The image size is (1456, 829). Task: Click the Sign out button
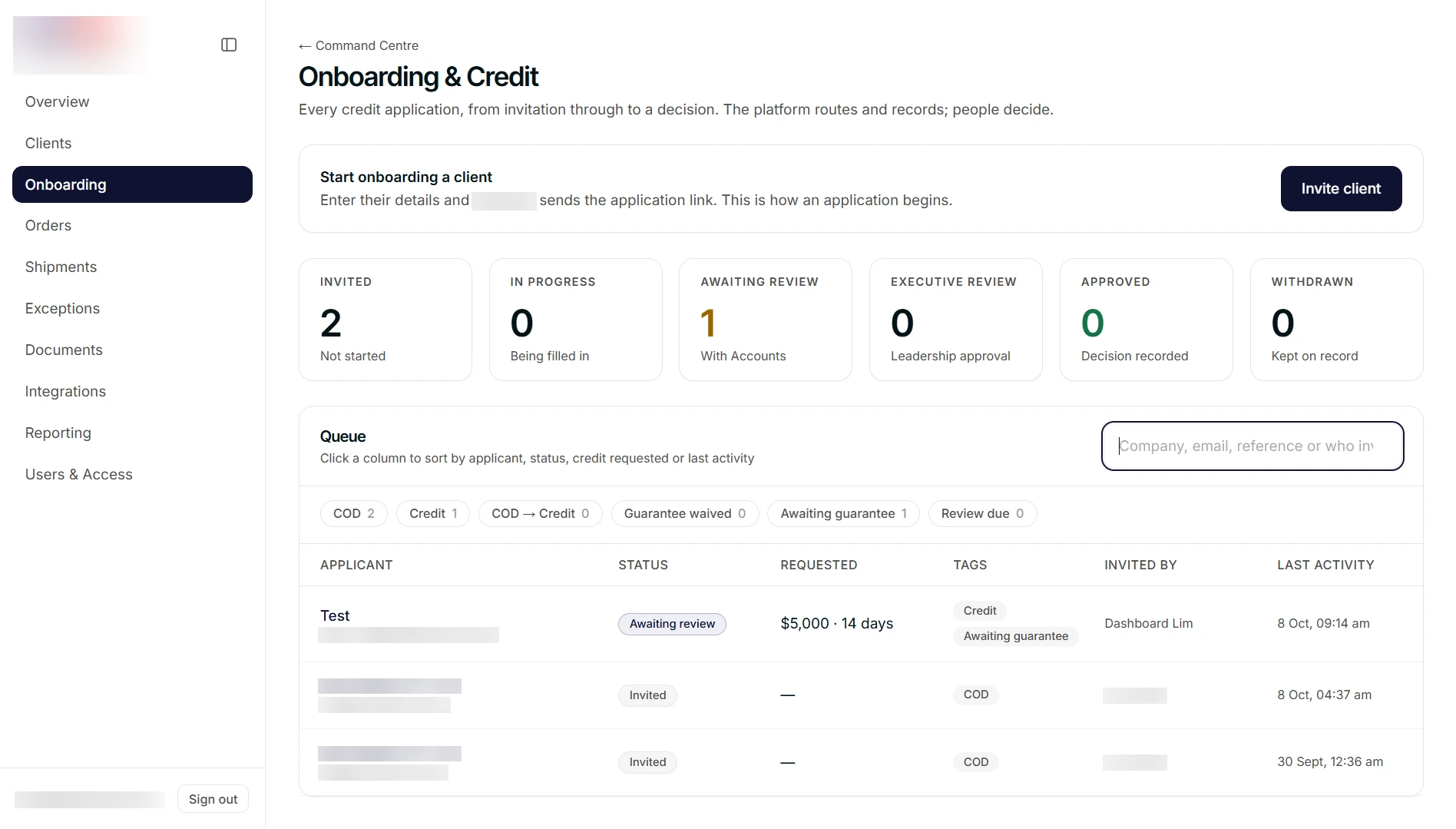(x=213, y=799)
